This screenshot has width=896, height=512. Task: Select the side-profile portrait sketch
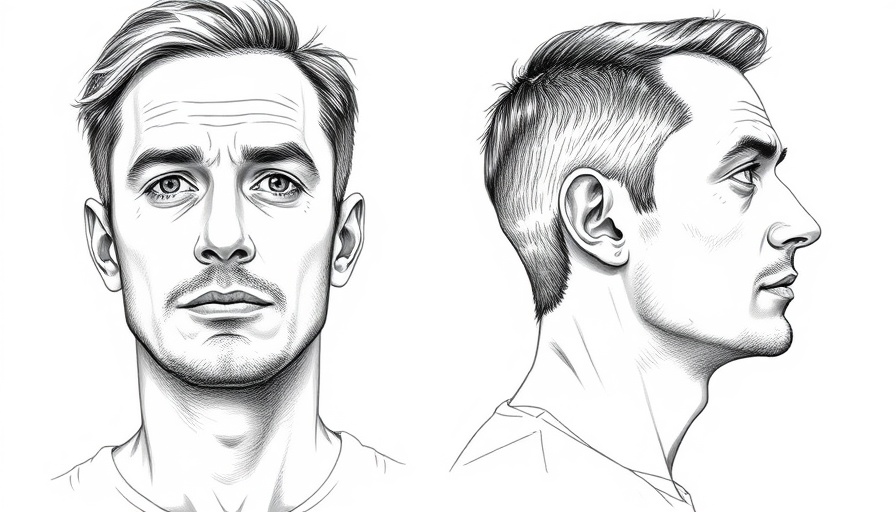pyautogui.click(x=635, y=263)
